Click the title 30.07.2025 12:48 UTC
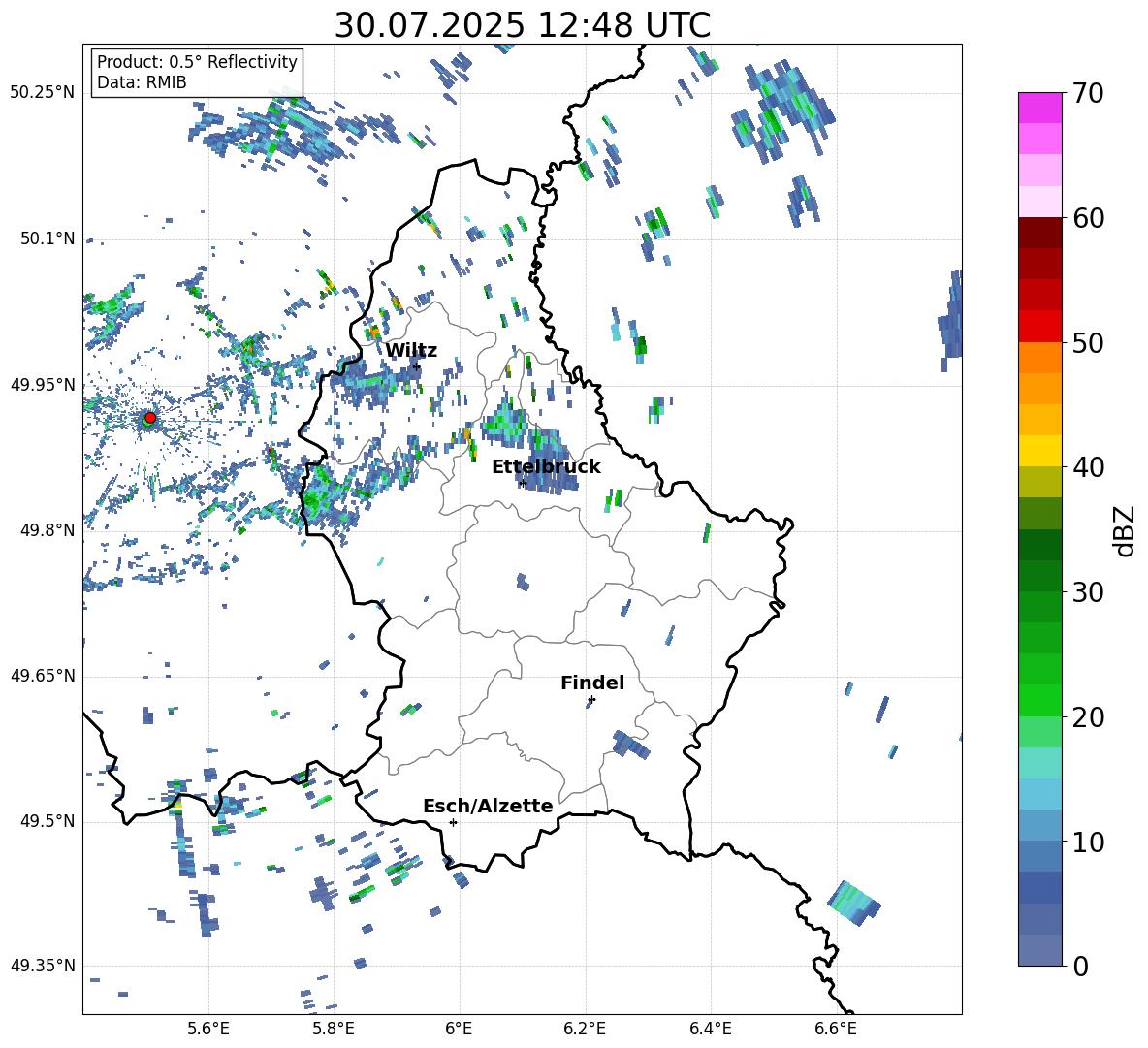Image resolution: width=1148 pixels, height=1048 pixels. point(523,25)
